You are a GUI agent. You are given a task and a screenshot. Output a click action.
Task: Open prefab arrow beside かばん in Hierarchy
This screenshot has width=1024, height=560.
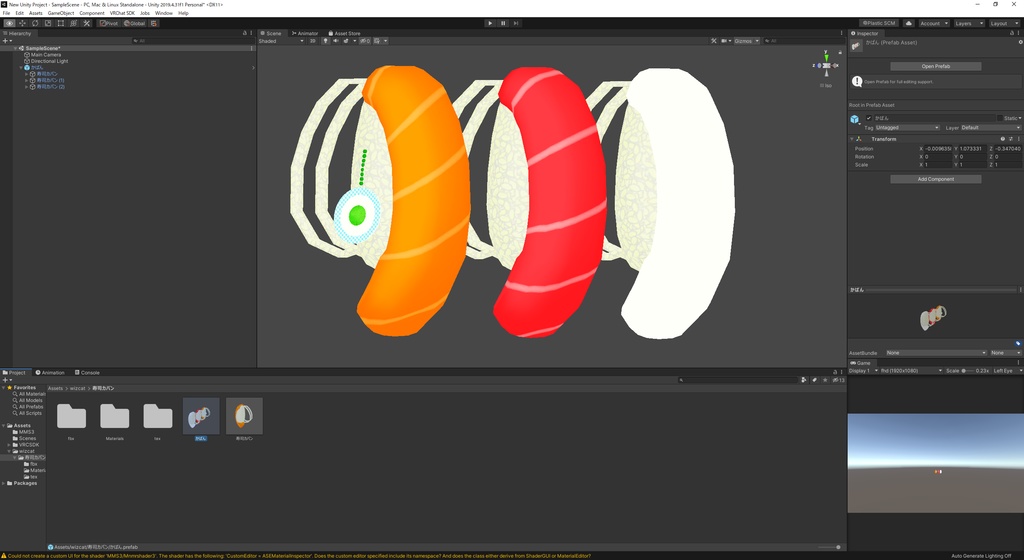pos(253,68)
